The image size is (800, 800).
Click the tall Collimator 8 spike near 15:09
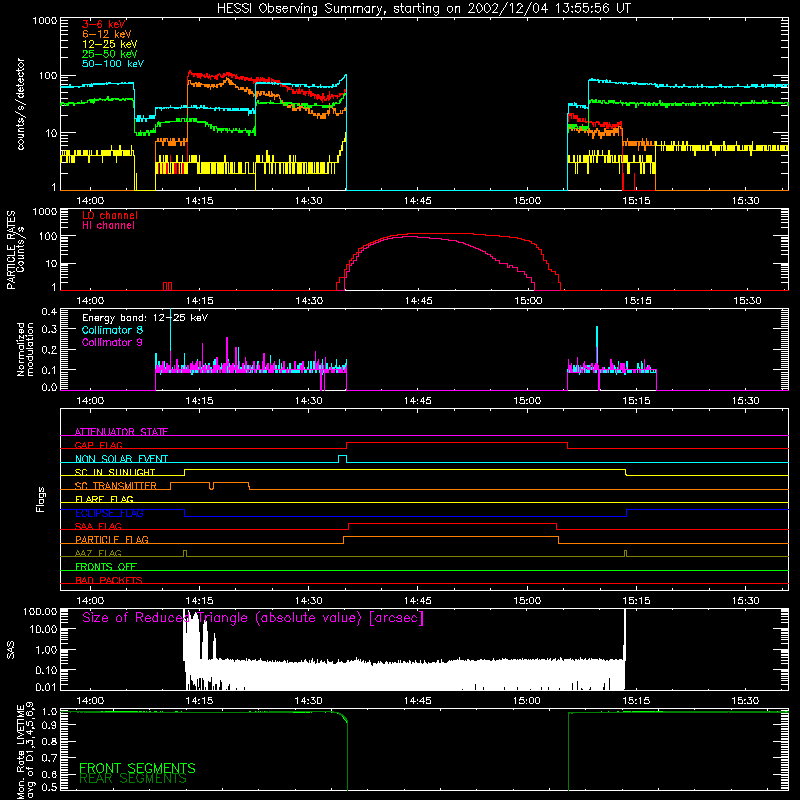coord(596,347)
